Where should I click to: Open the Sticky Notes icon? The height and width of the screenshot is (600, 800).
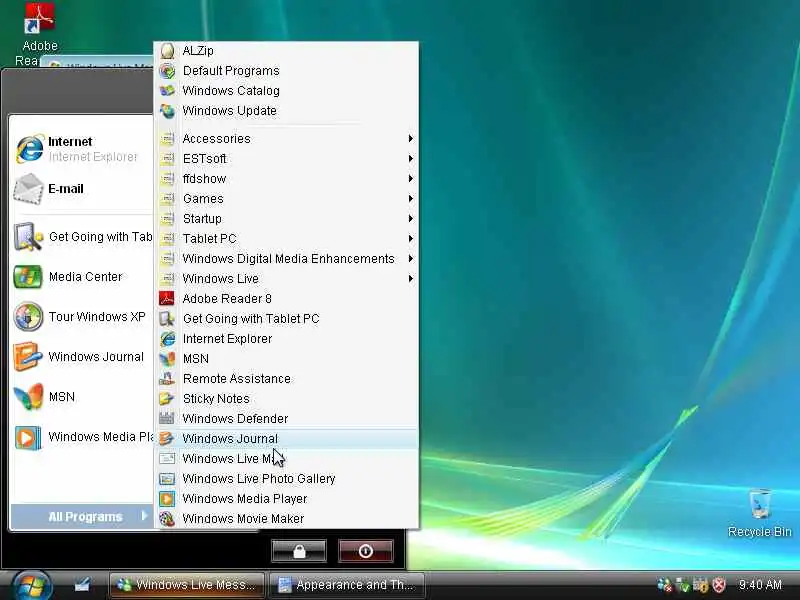167,398
